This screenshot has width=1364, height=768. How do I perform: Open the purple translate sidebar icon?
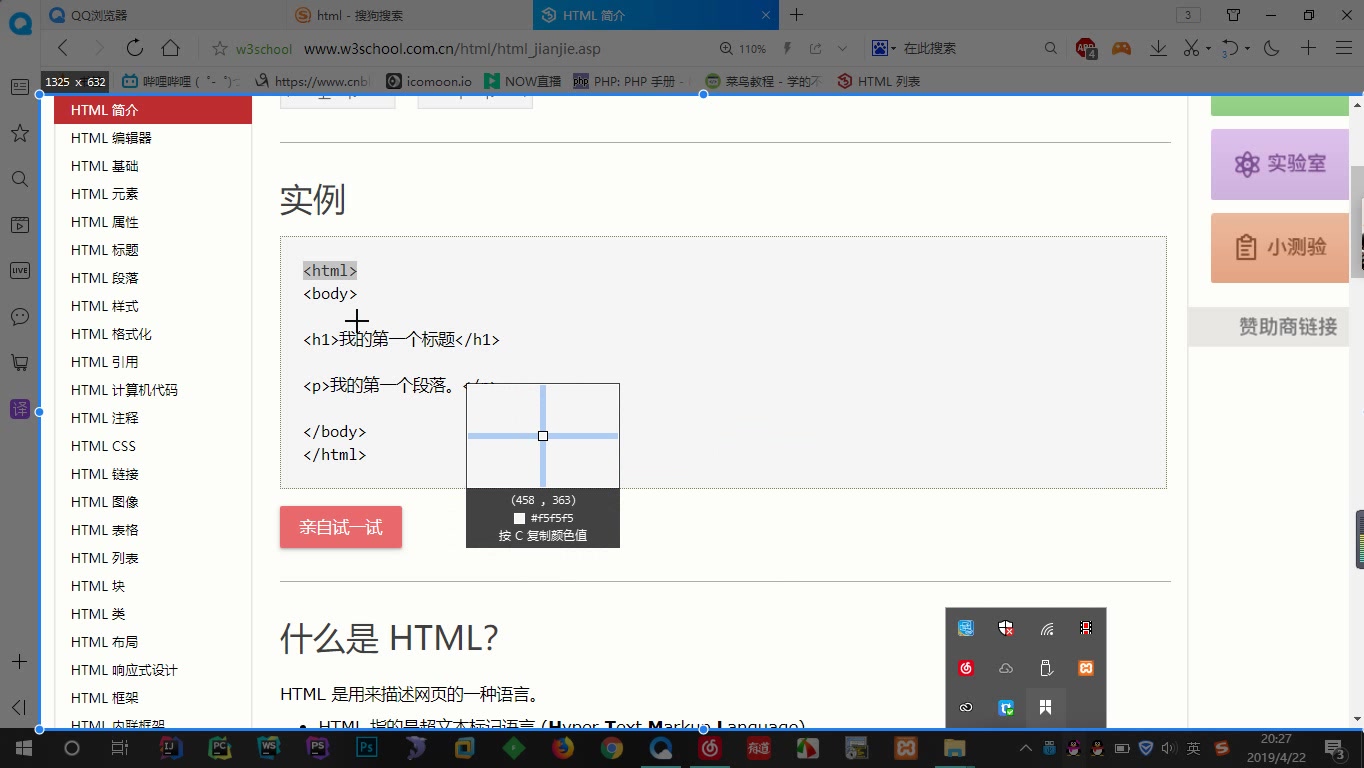pos(20,408)
